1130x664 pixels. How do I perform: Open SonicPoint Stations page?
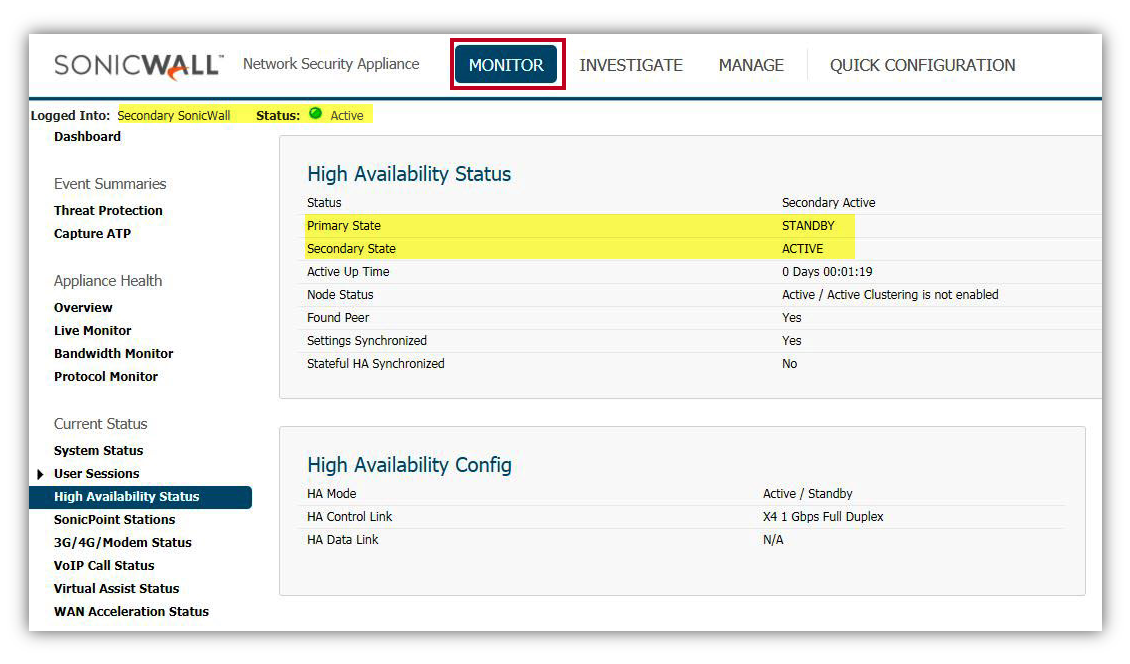tap(114, 520)
